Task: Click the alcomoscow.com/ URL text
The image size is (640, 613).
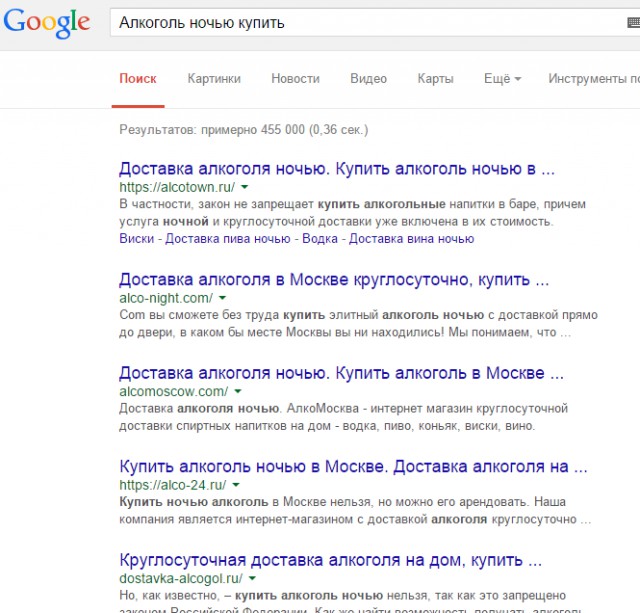Action: point(174,391)
